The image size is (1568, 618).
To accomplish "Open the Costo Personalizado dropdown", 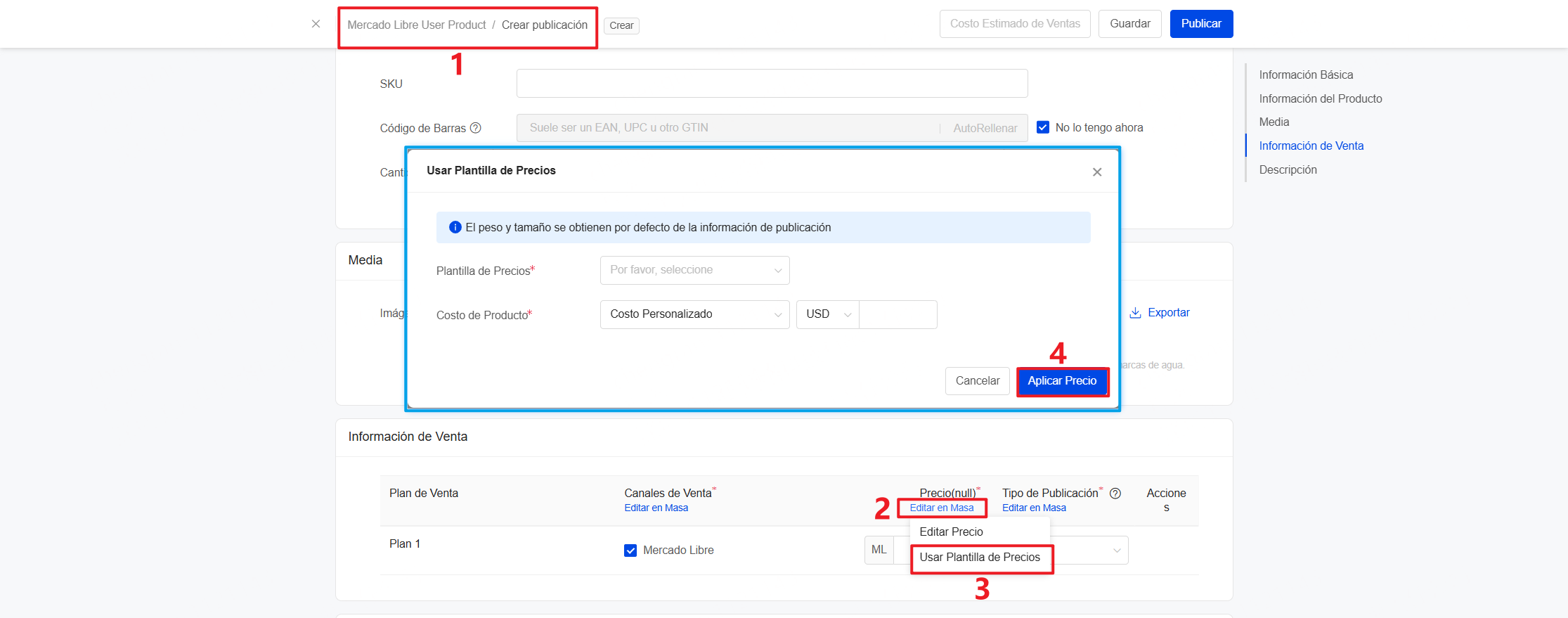I will [x=695, y=314].
